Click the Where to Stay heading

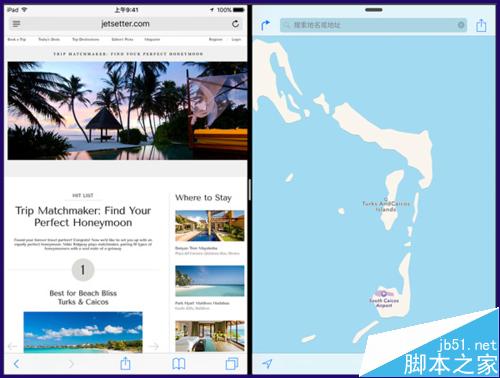[203, 198]
